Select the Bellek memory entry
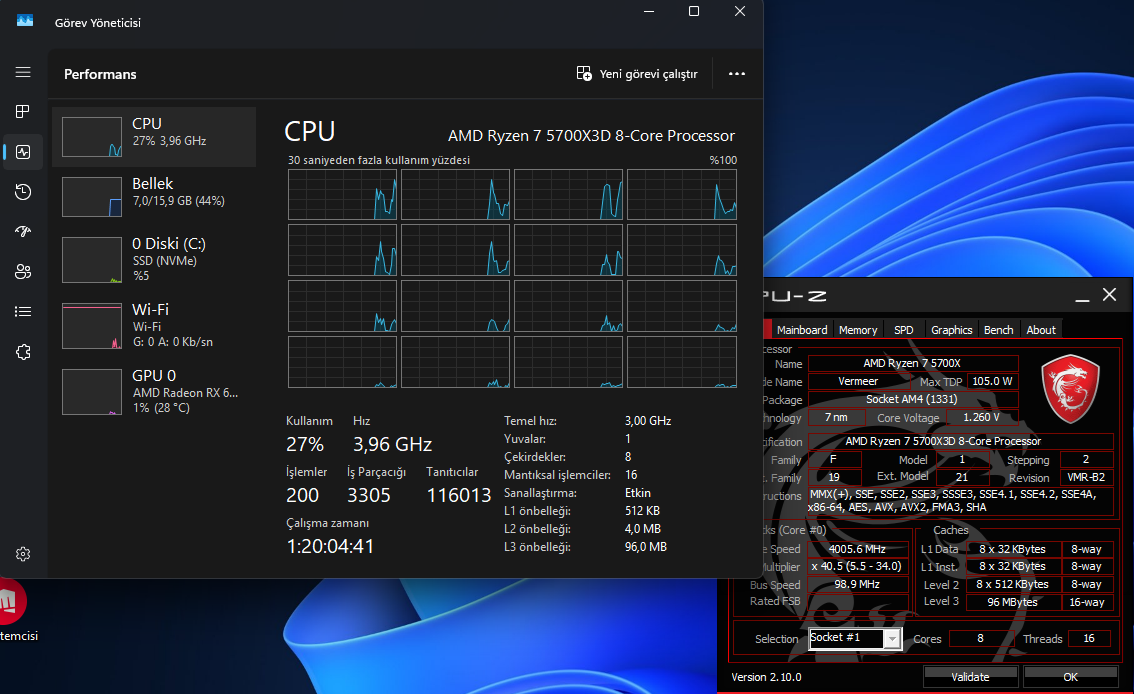Image resolution: width=1134 pixels, height=694 pixels. 154,197
